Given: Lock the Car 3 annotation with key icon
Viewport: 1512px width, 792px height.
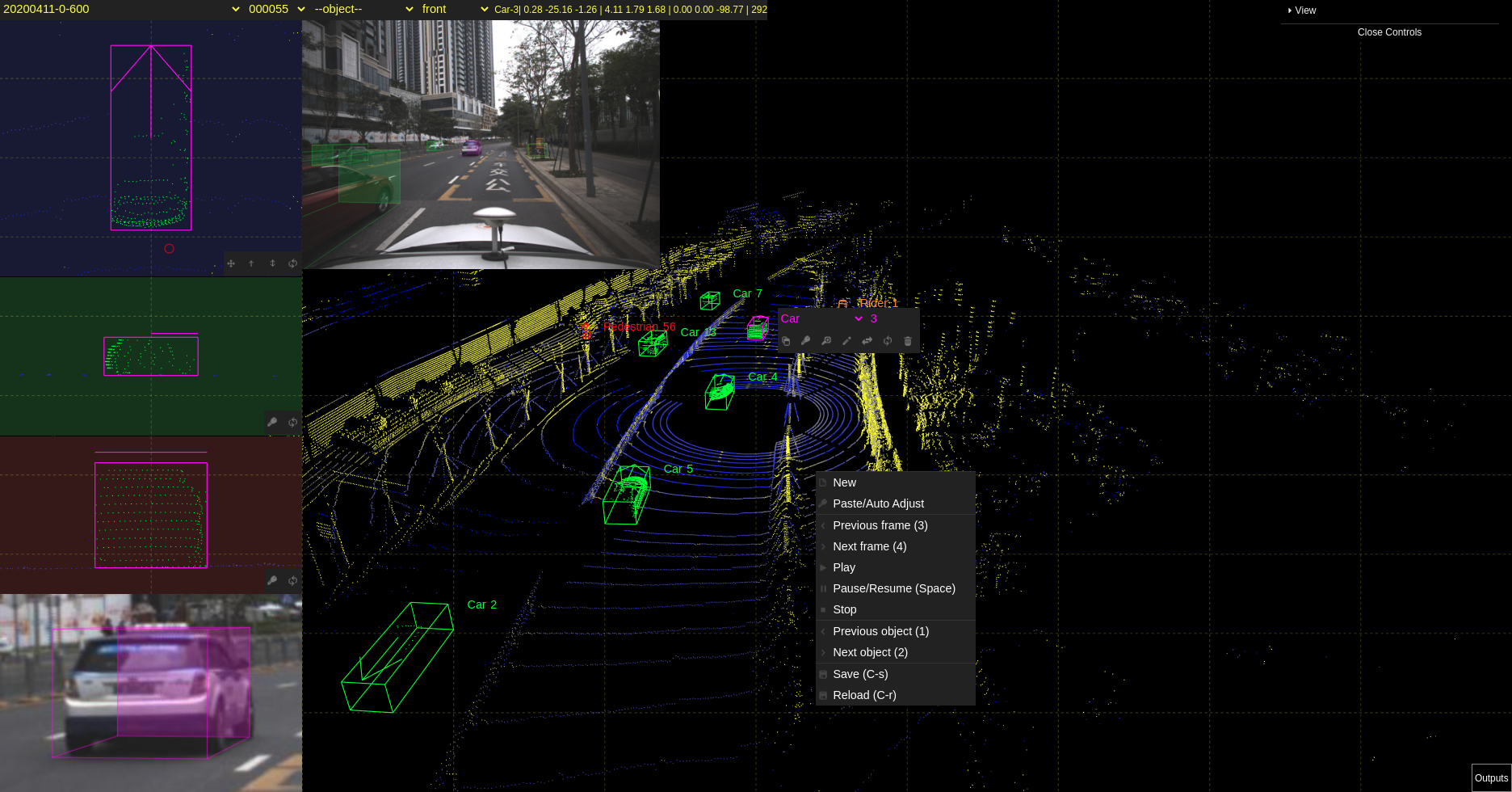Looking at the screenshot, I should [806, 340].
